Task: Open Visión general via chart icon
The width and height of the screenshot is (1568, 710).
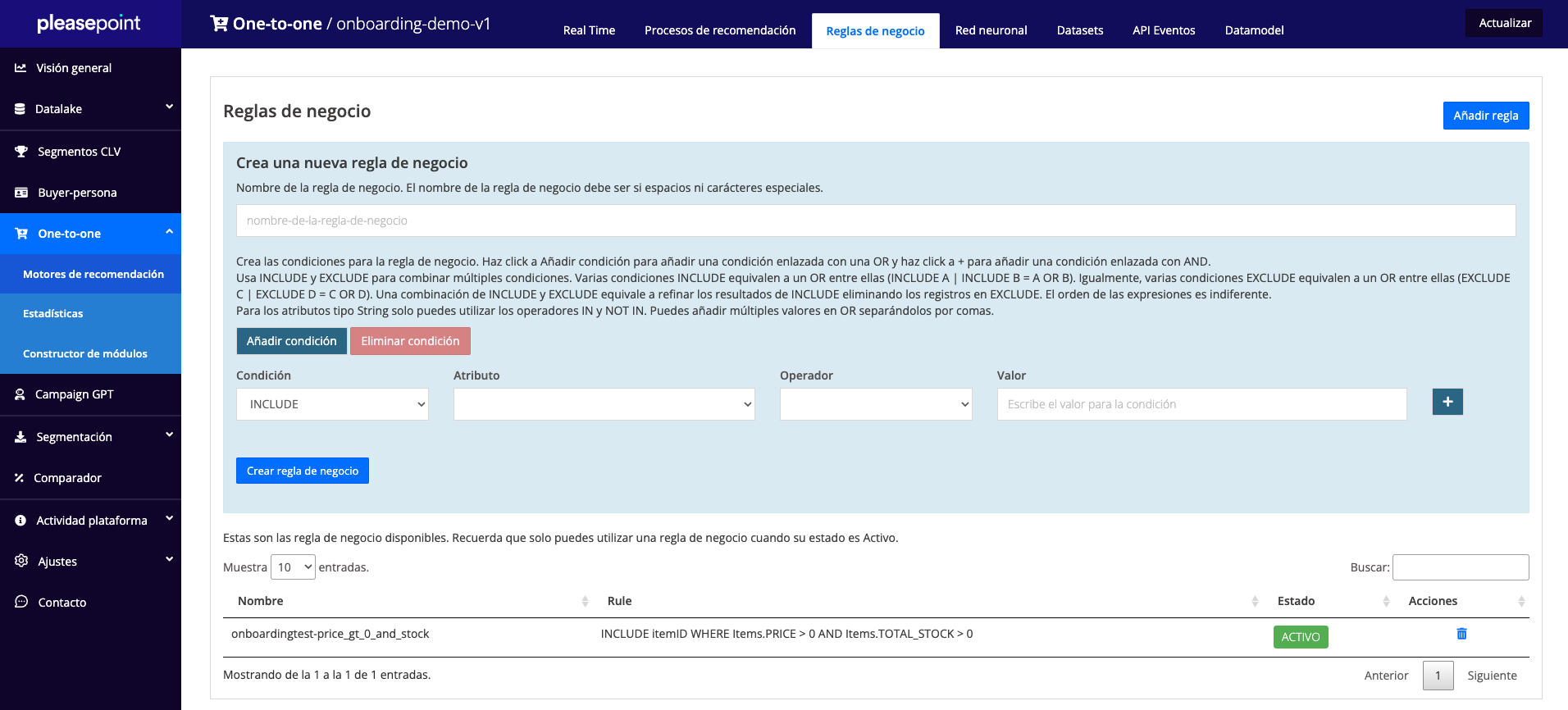Action: (21, 68)
